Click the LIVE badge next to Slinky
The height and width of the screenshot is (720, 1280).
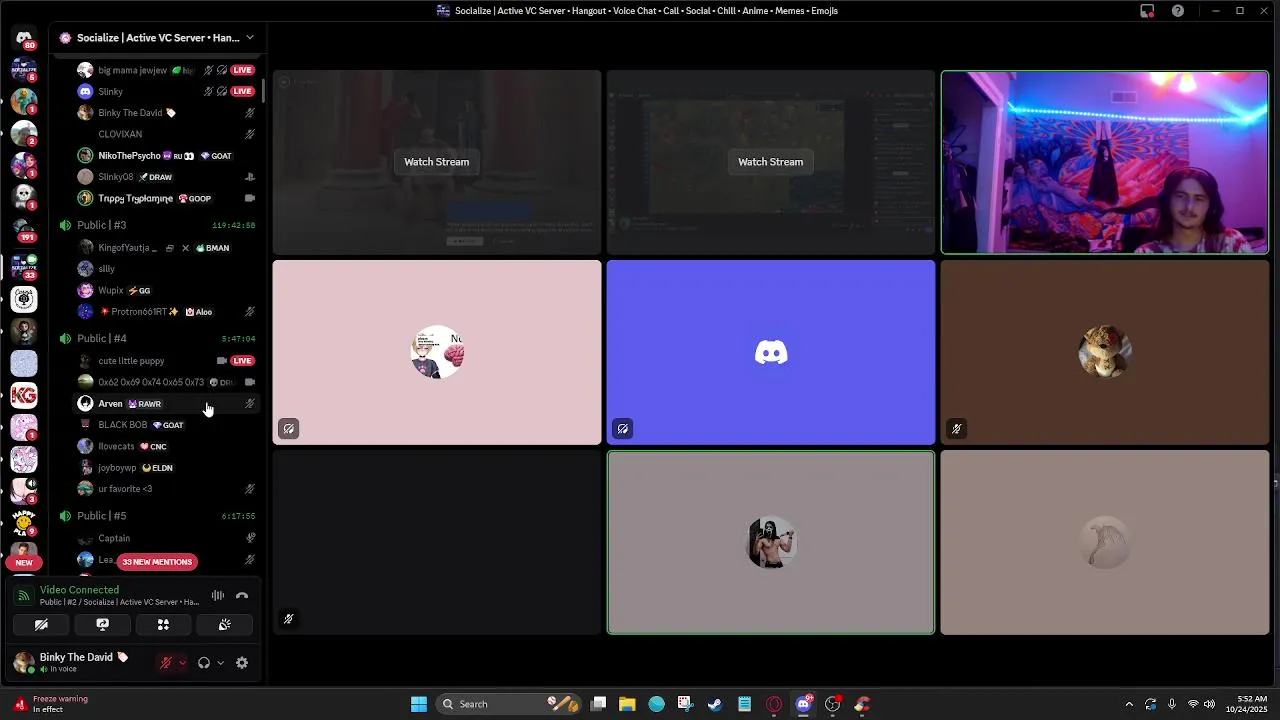click(x=242, y=91)
